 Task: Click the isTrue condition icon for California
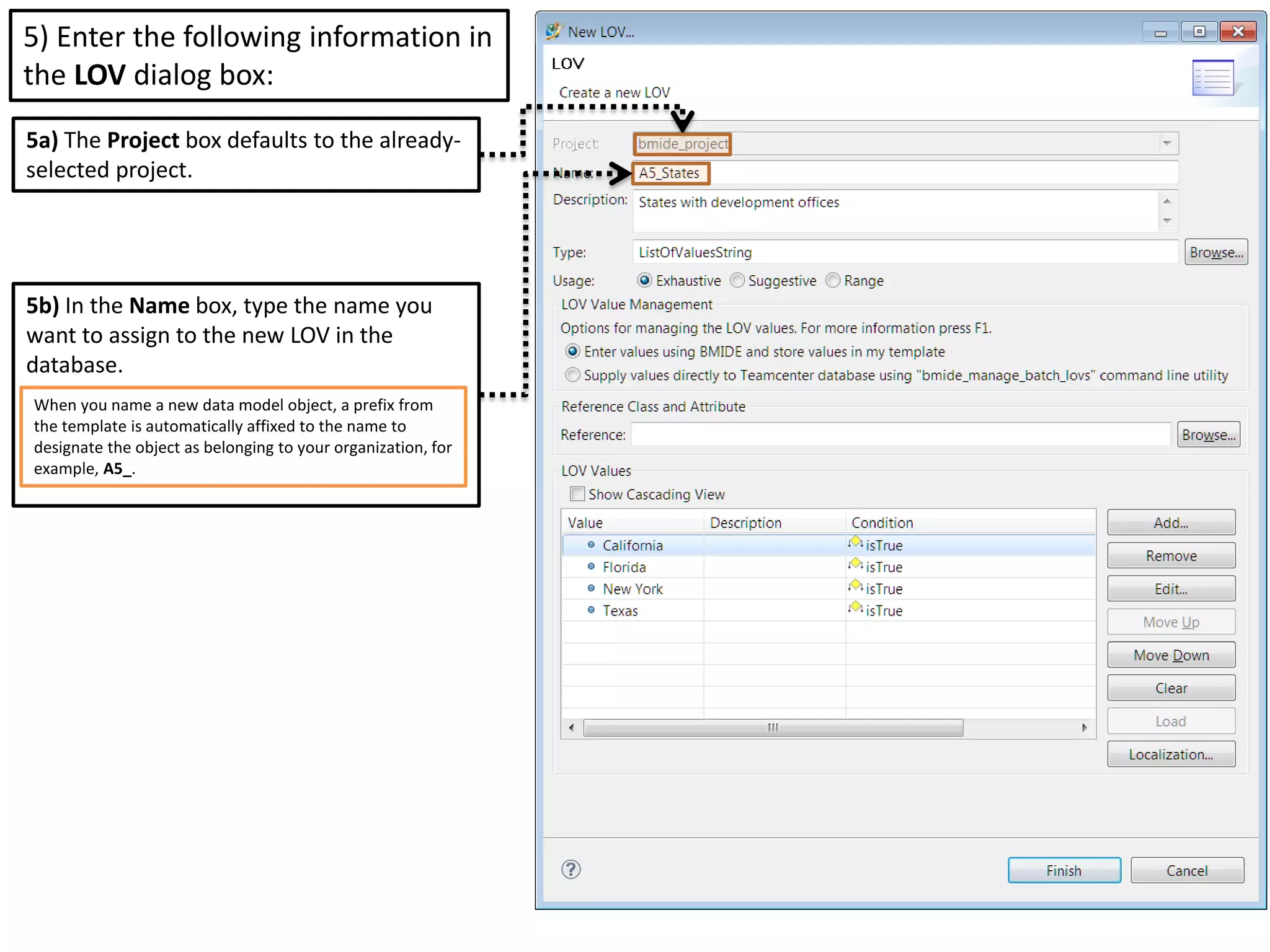click(x=856, y=543)
